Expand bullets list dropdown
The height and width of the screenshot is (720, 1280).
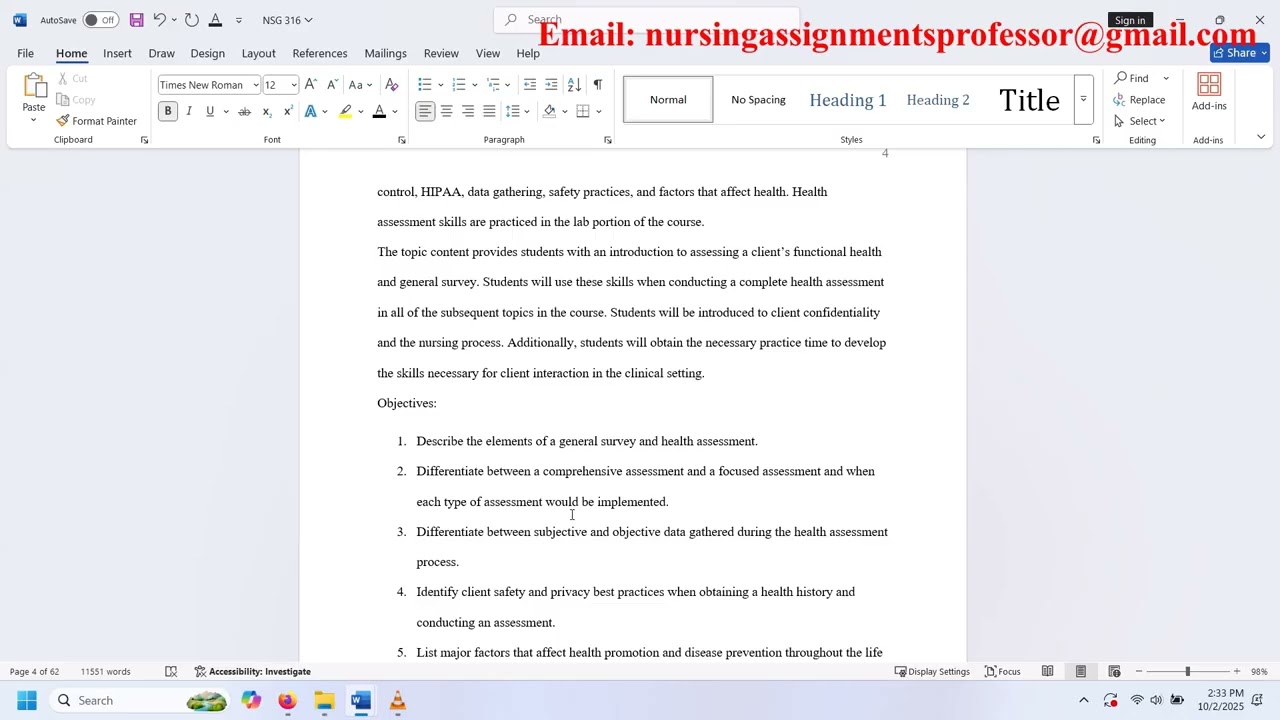click(x=441, y=85)
